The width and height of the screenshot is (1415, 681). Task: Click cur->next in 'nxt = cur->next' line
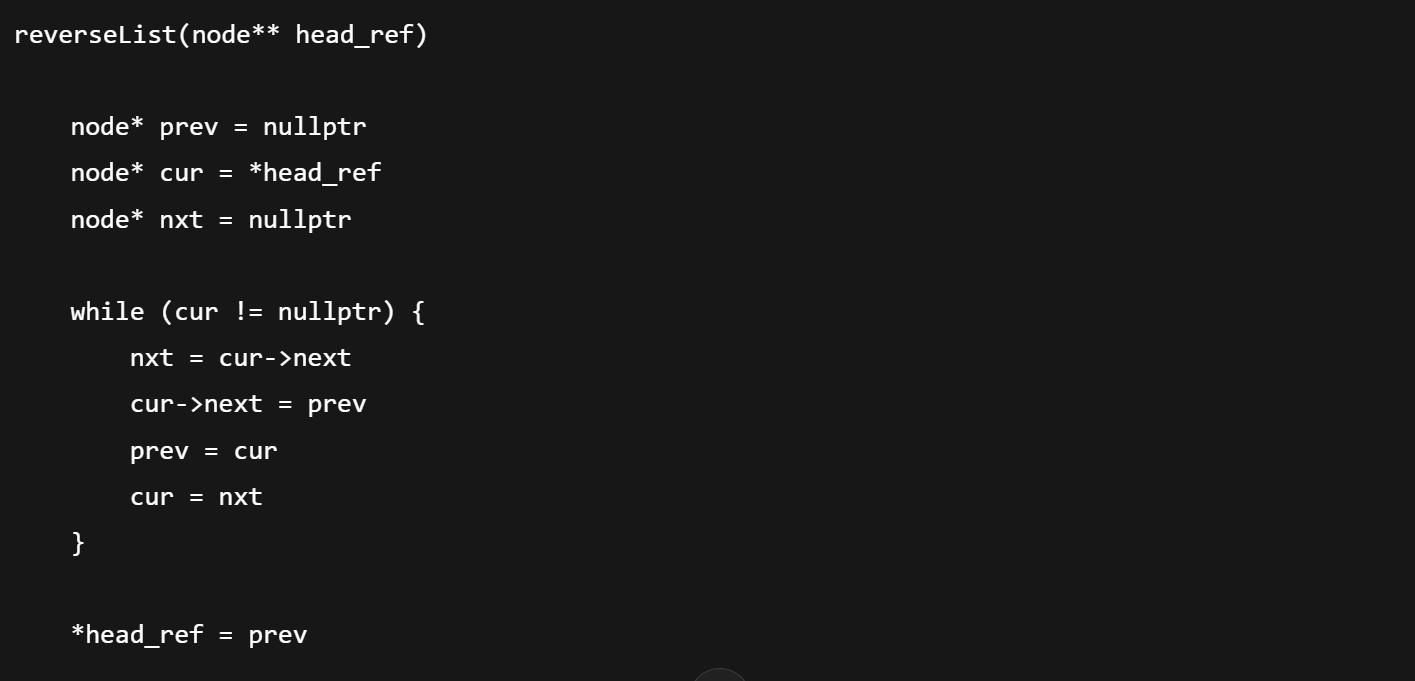285,358
